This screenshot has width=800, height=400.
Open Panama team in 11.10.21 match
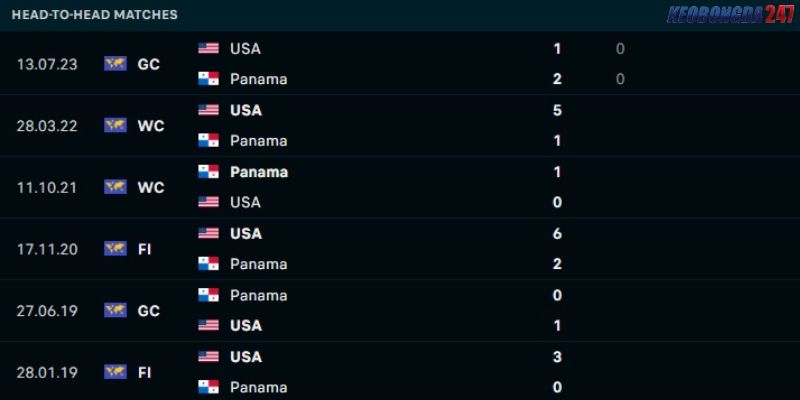click(259, 172)
